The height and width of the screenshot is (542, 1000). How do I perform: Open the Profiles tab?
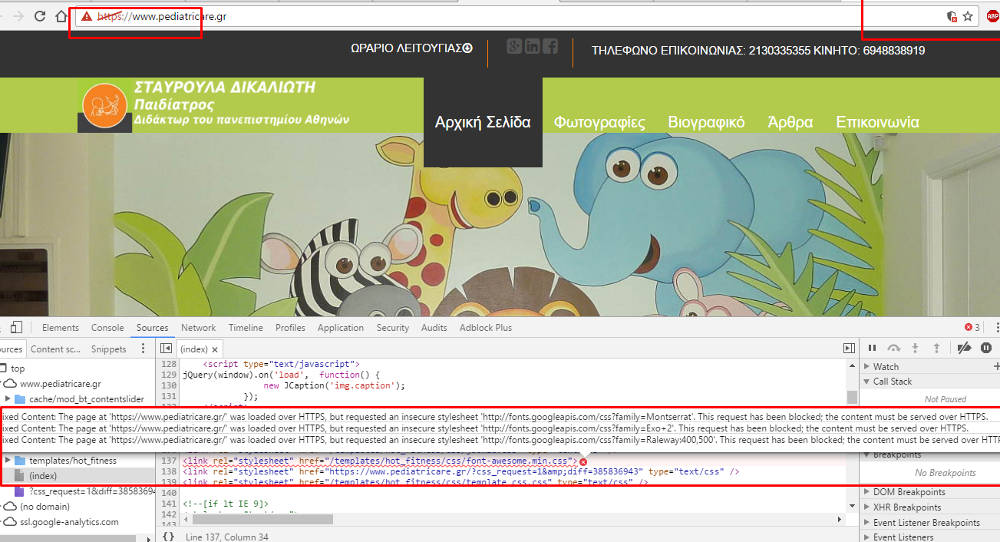pos(290,328)
